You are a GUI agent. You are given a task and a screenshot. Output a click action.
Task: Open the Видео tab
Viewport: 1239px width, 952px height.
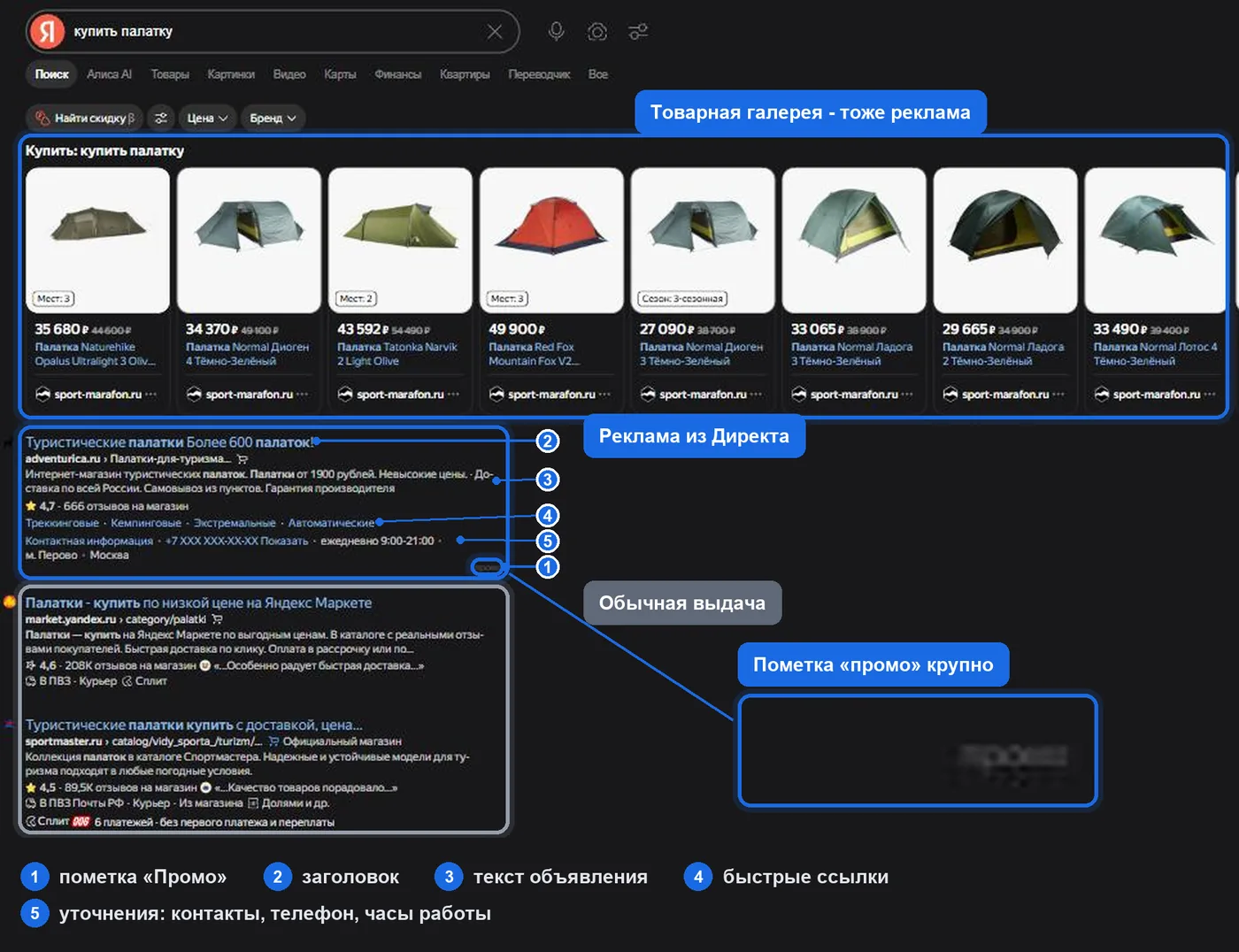coord(289,74)
